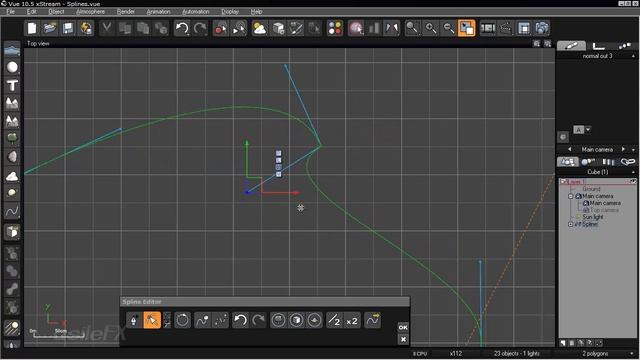
Task: Save the scene using the floppy disk icon
Action: coord(68,28)
